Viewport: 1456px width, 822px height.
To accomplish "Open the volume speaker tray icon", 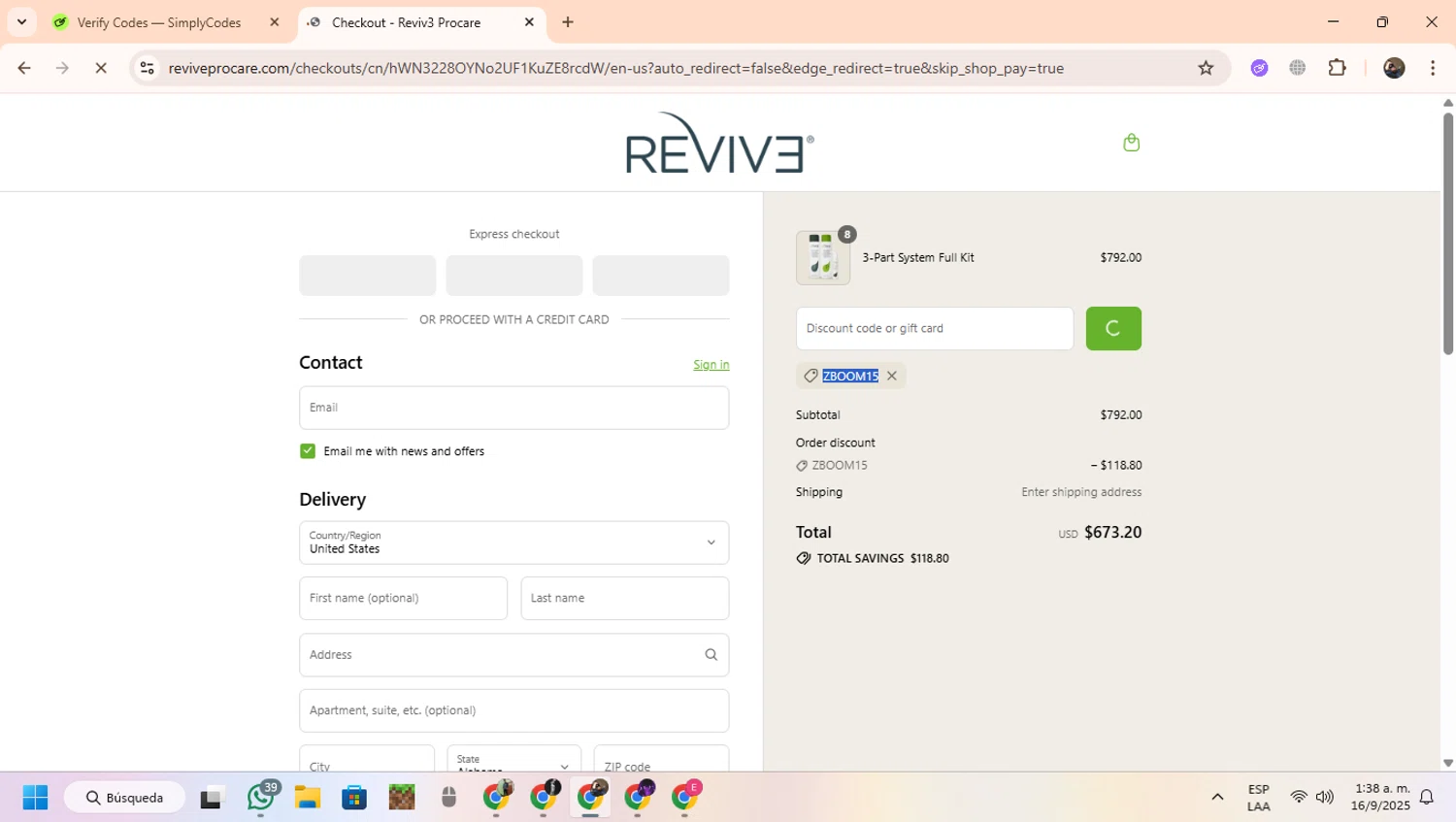I will pos(1325,798).
